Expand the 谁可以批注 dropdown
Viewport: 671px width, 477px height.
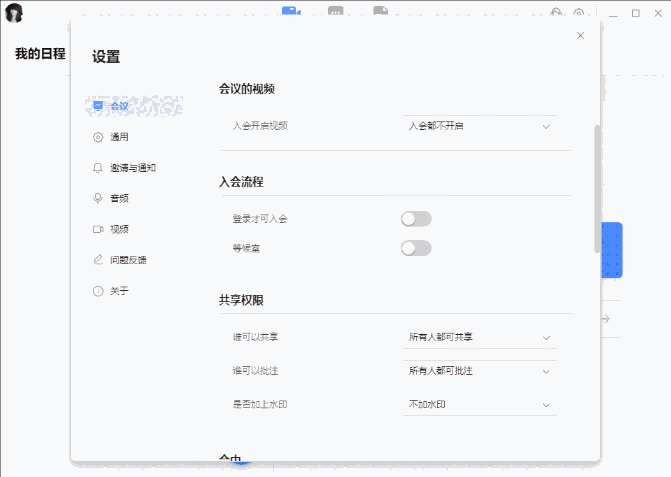[480, 371]
